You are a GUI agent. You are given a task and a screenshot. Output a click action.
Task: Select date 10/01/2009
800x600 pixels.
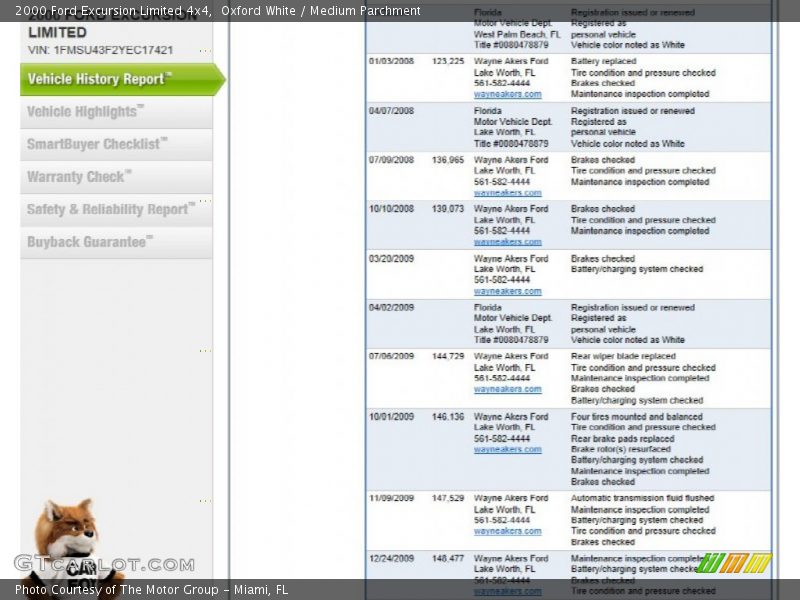pos(391,417)
